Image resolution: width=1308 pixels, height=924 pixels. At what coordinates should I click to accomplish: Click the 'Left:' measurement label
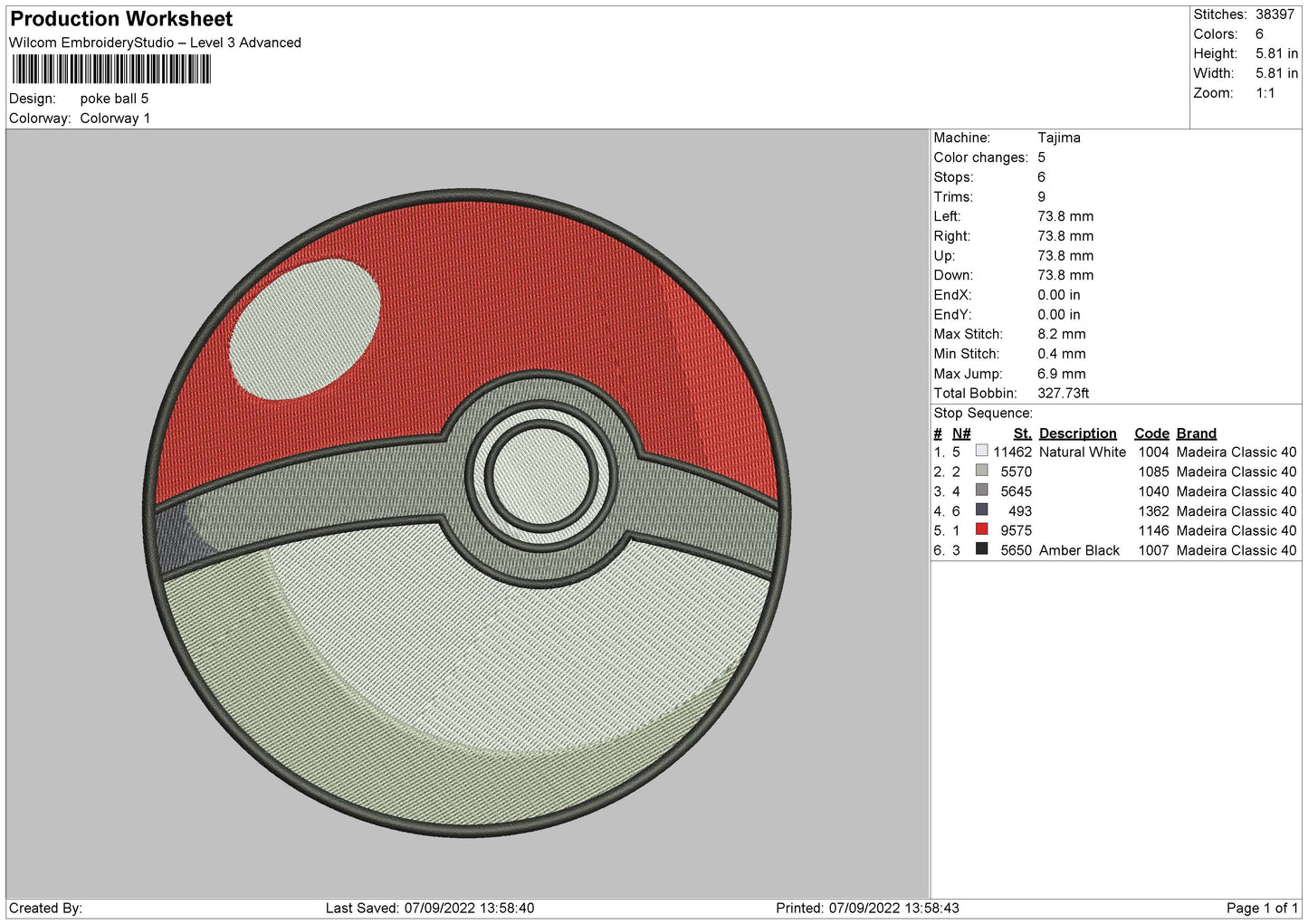click(x=947, y=216)
